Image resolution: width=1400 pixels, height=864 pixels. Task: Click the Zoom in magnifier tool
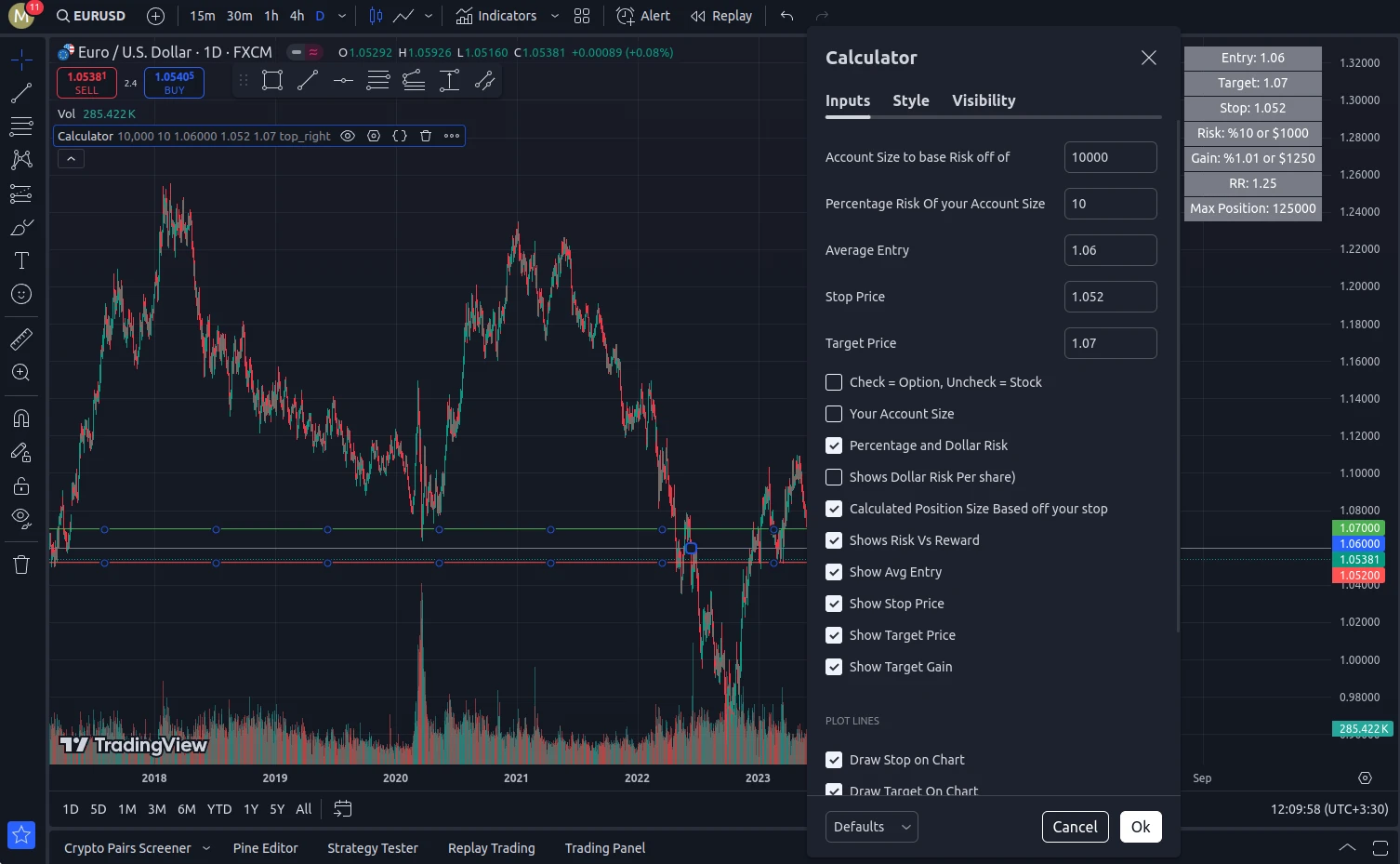pos(21,373)
